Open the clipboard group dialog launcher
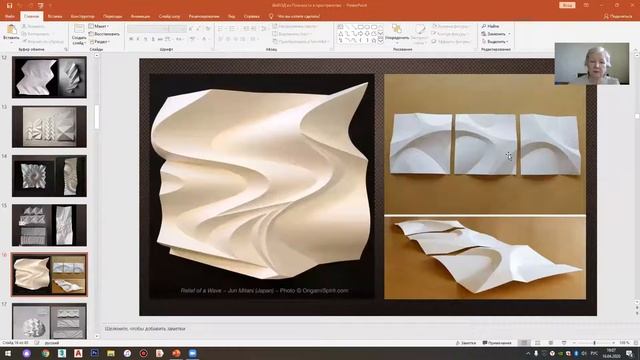The width and height of the screenshot is (640, 360). tap(66, 49)
